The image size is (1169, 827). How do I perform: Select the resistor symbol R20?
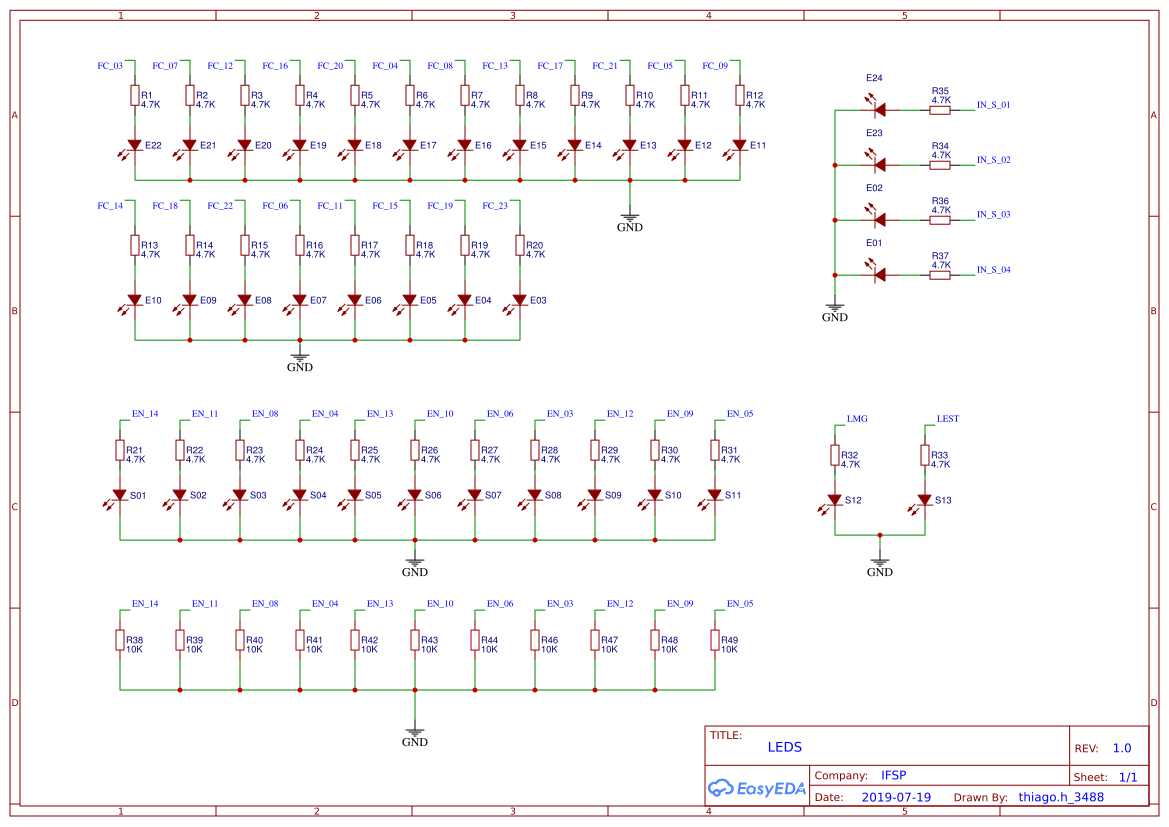[520, 245]
